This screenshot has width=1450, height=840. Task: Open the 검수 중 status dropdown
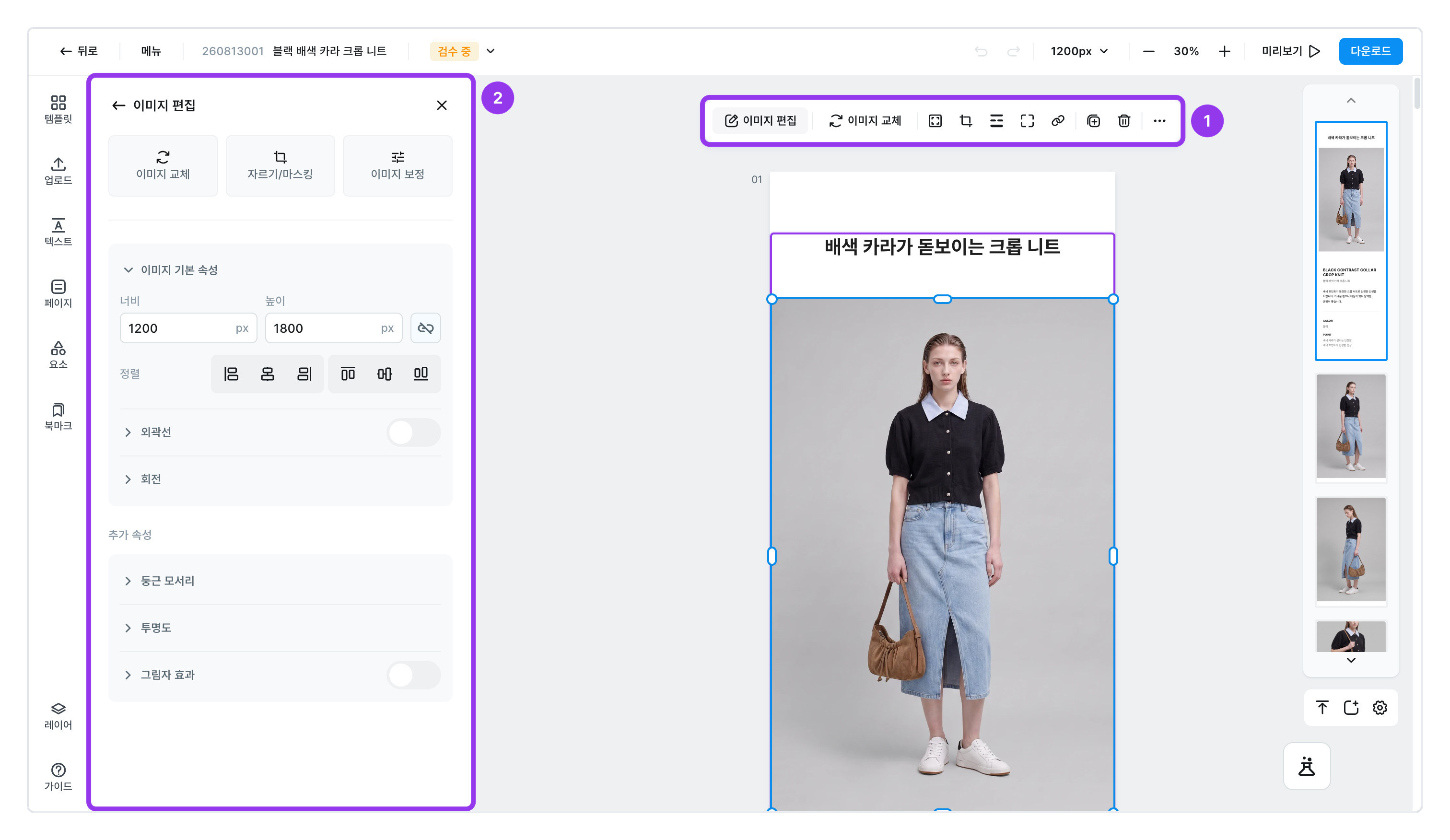click(x=464, y=51)
